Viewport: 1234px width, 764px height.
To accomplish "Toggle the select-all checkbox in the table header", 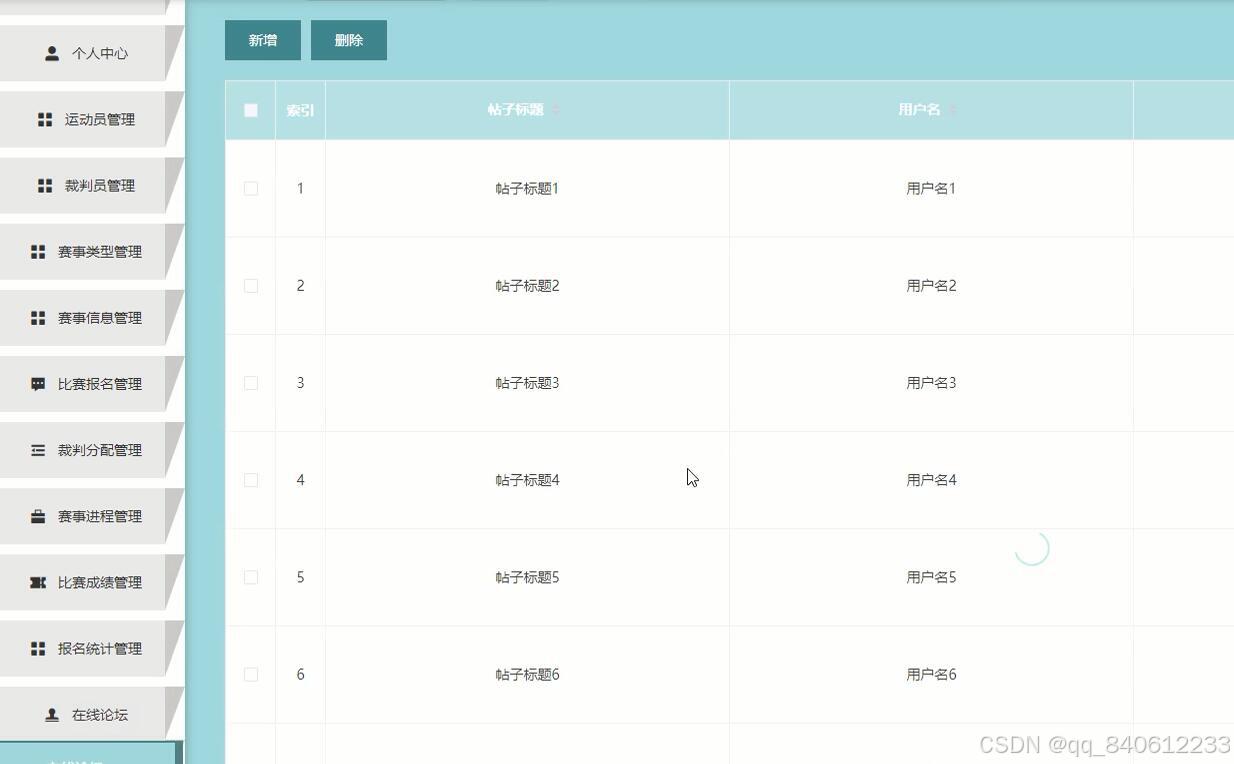I will [x=251, y=110].
